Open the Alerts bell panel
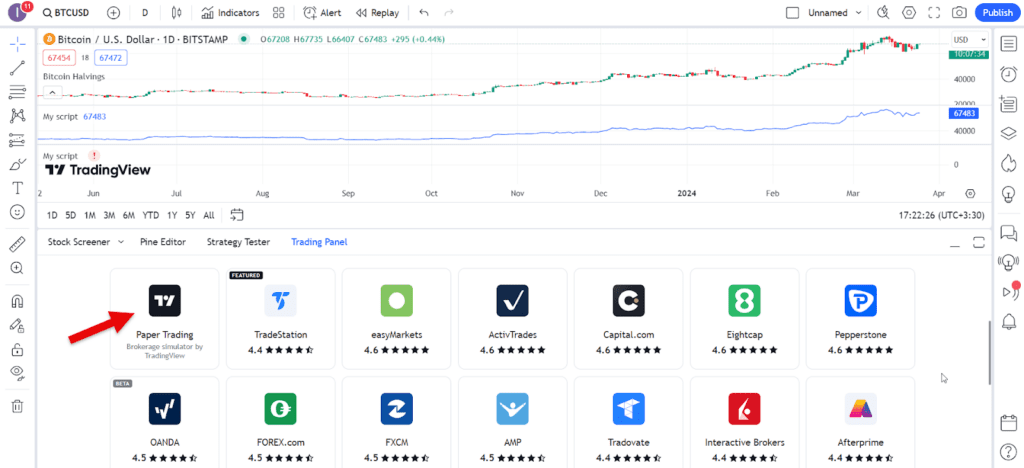1024x468 pixels. click(x=1008, y=320)
